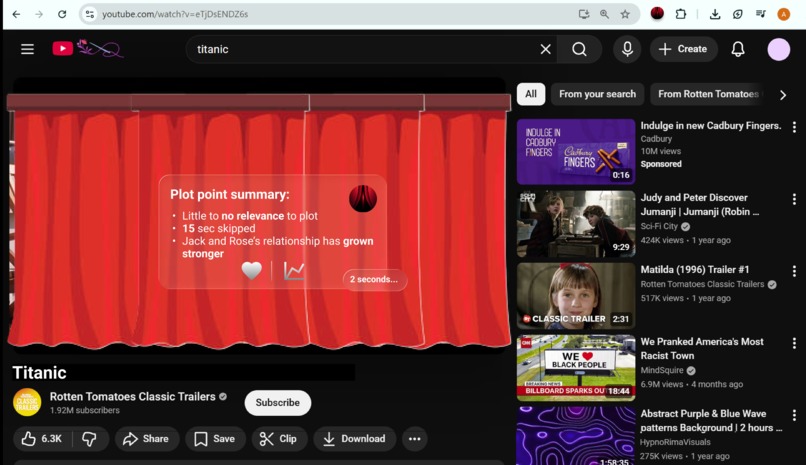Open browser Downloads icon
This screenshot has width=806, height=465.
[x=715, y=14]
